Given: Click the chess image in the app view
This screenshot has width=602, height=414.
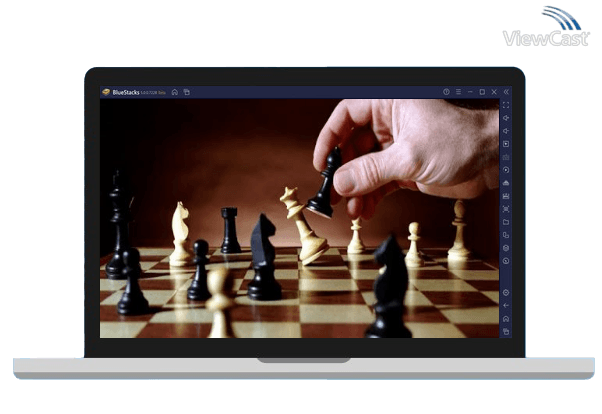Looking at the screenshot, I should pos(299,219).
